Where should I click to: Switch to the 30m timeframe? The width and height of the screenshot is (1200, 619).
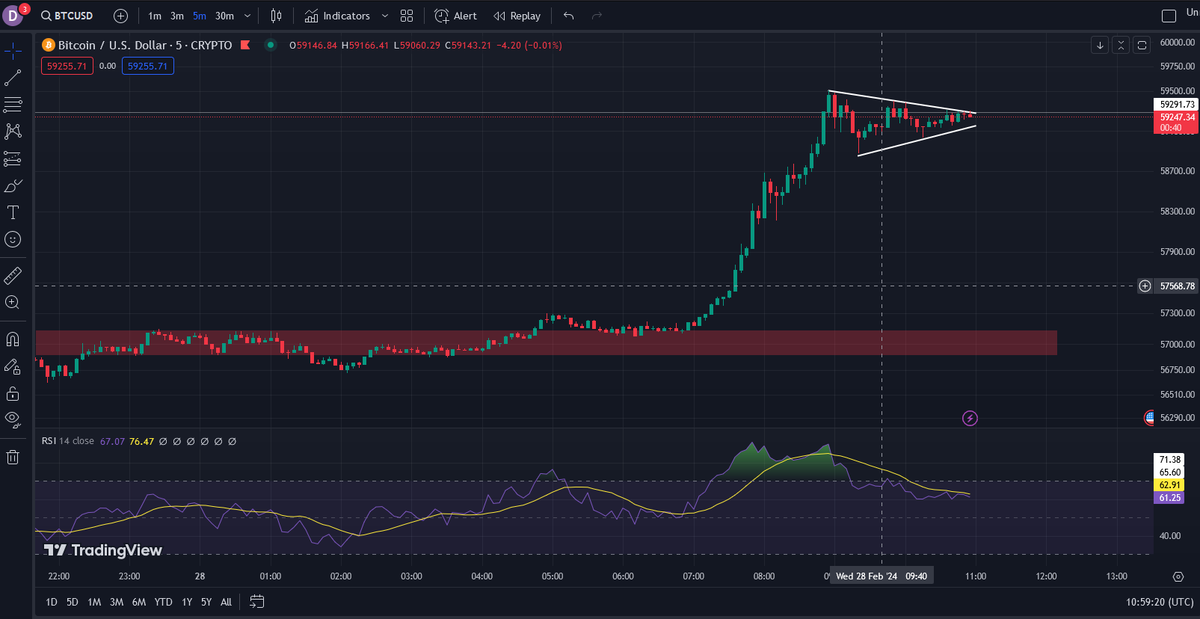[224, 16]
